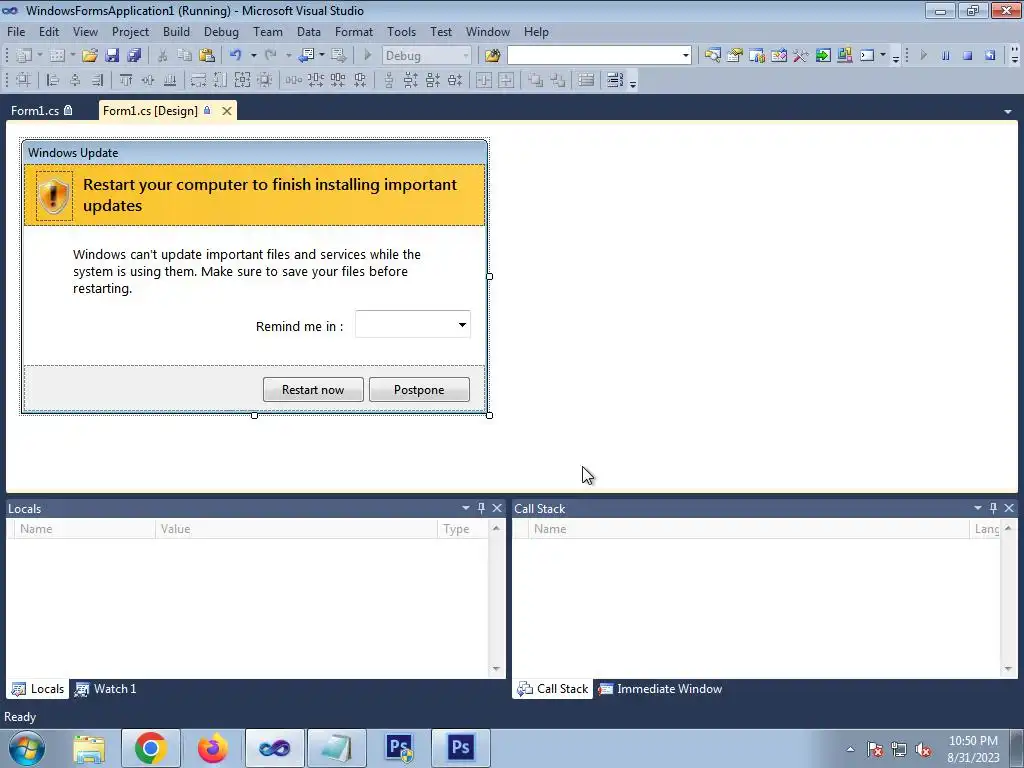Click the Save All toolbar icon

click(x=135, y=56)
